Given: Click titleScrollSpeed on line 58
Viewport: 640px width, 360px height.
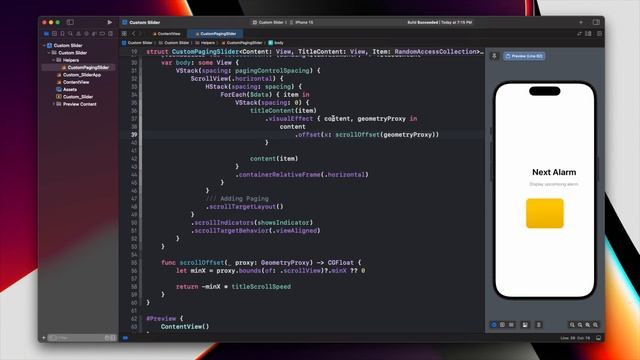Looking at the screenshot, I should click(x=261, y=287).
